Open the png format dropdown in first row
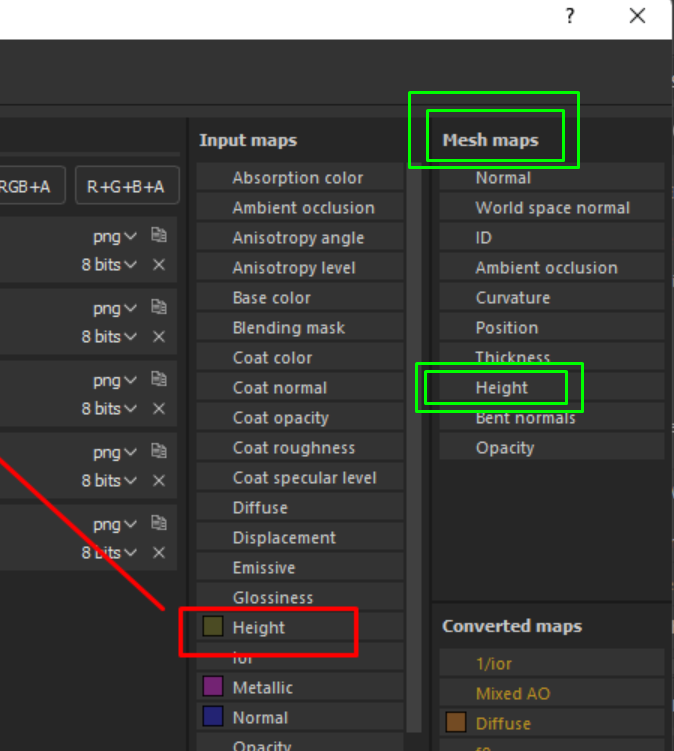This screenshot has width=674, height=751. click(x=114, y=237)
